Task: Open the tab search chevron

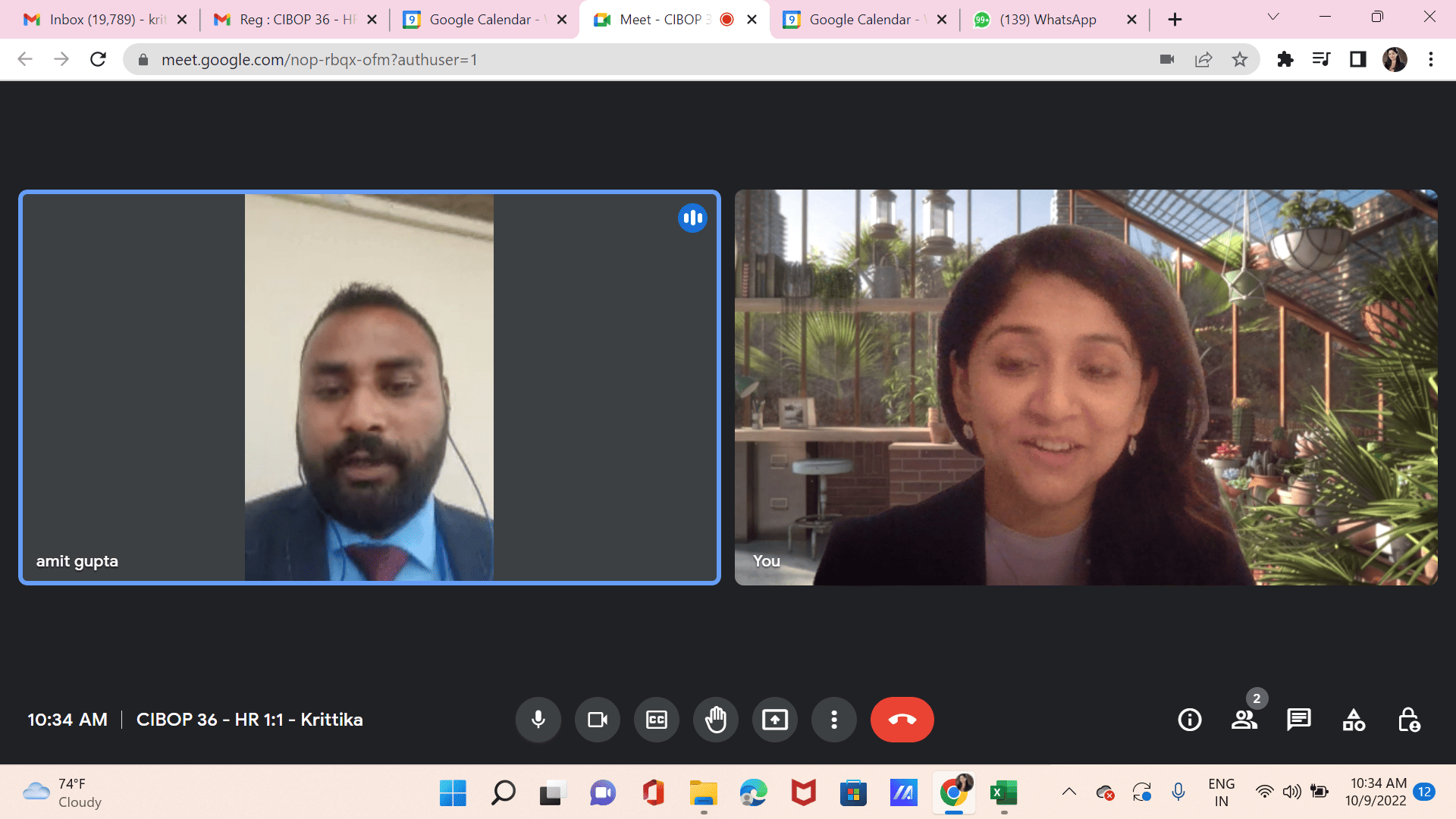Action: click(x=1273, y=17)
